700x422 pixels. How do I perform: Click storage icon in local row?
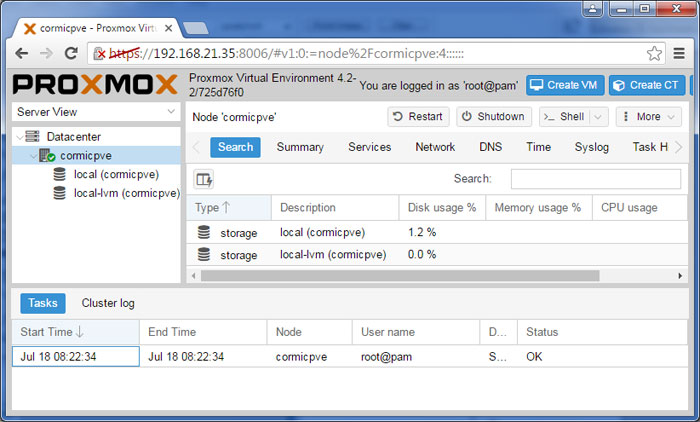pos(204,232)
